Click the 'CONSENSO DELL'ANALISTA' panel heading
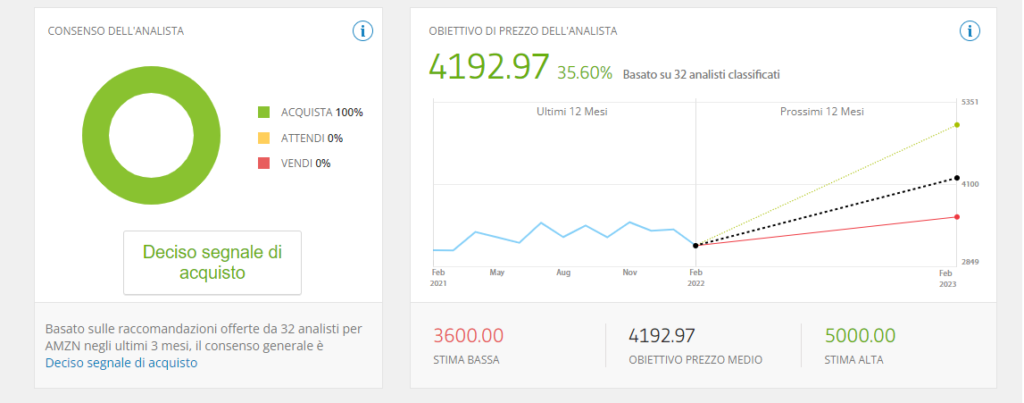Viewport: 1024px width, 403px height. coord(116,31)
